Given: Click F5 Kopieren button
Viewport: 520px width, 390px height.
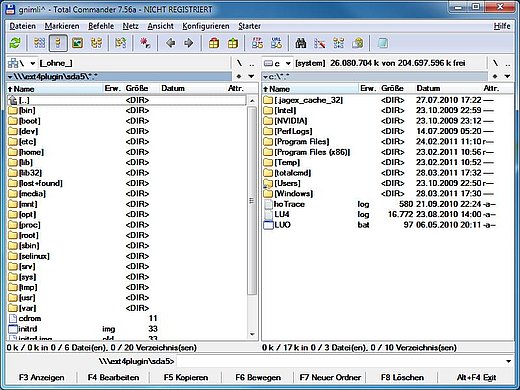Looking at the screenshot, I should pyautogui.click(x=186, y=377).
